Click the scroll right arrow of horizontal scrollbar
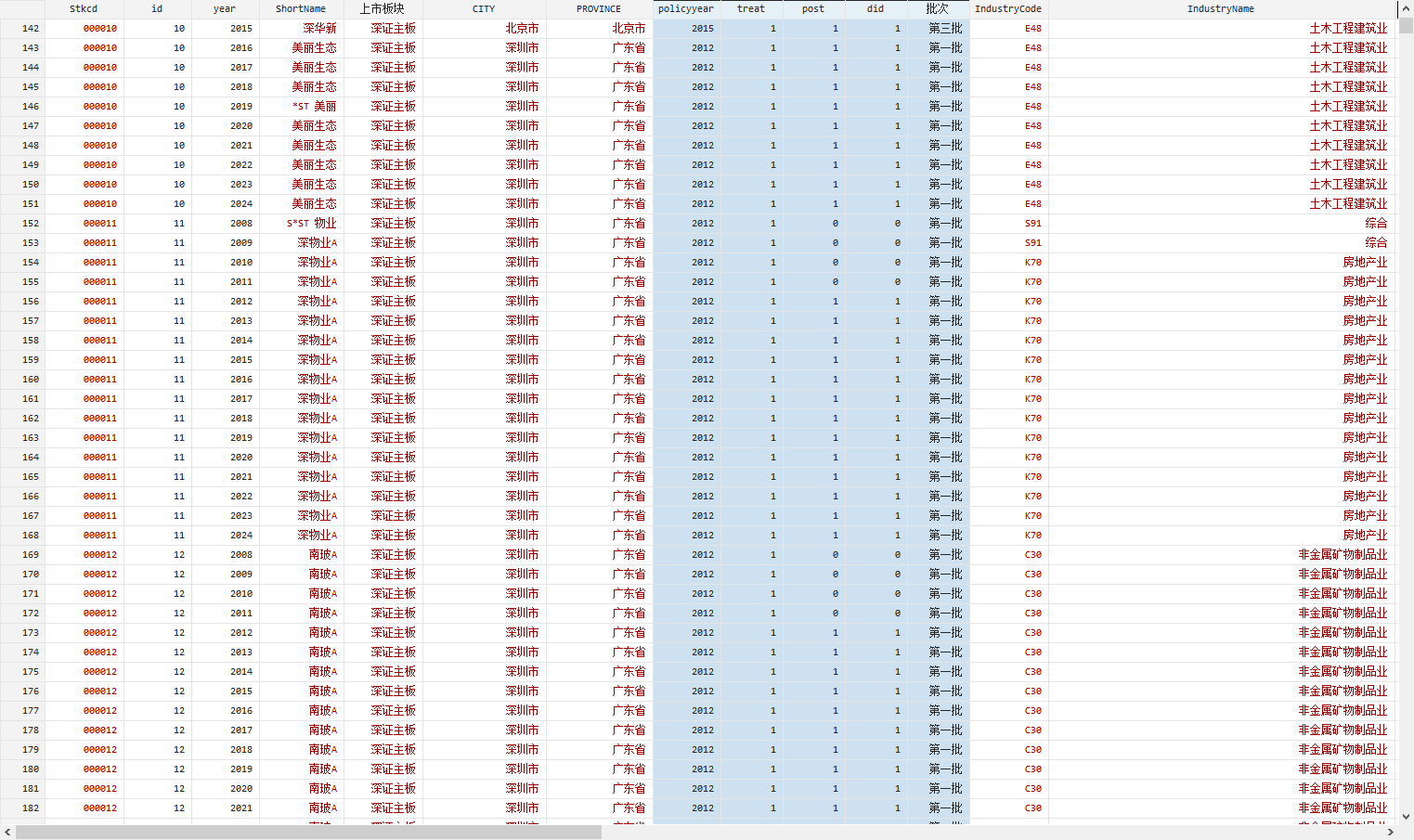 pos(1390,833)
